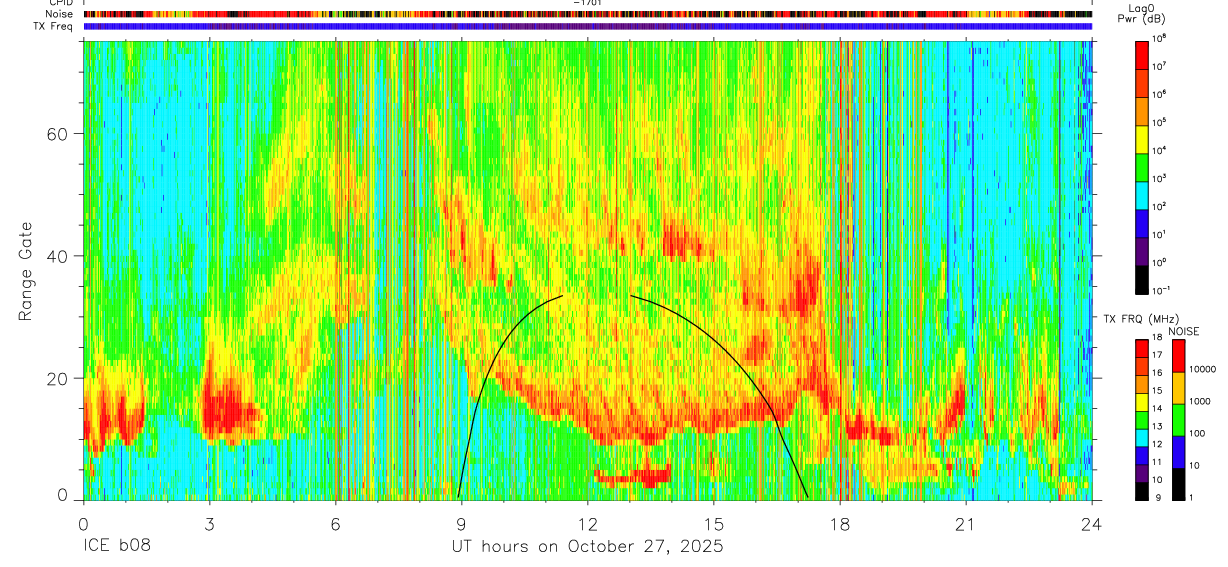Click the x-axis tick label "6"
Image resolution: width=1228 pixels, height=567 pixels.
click(336, 524)
